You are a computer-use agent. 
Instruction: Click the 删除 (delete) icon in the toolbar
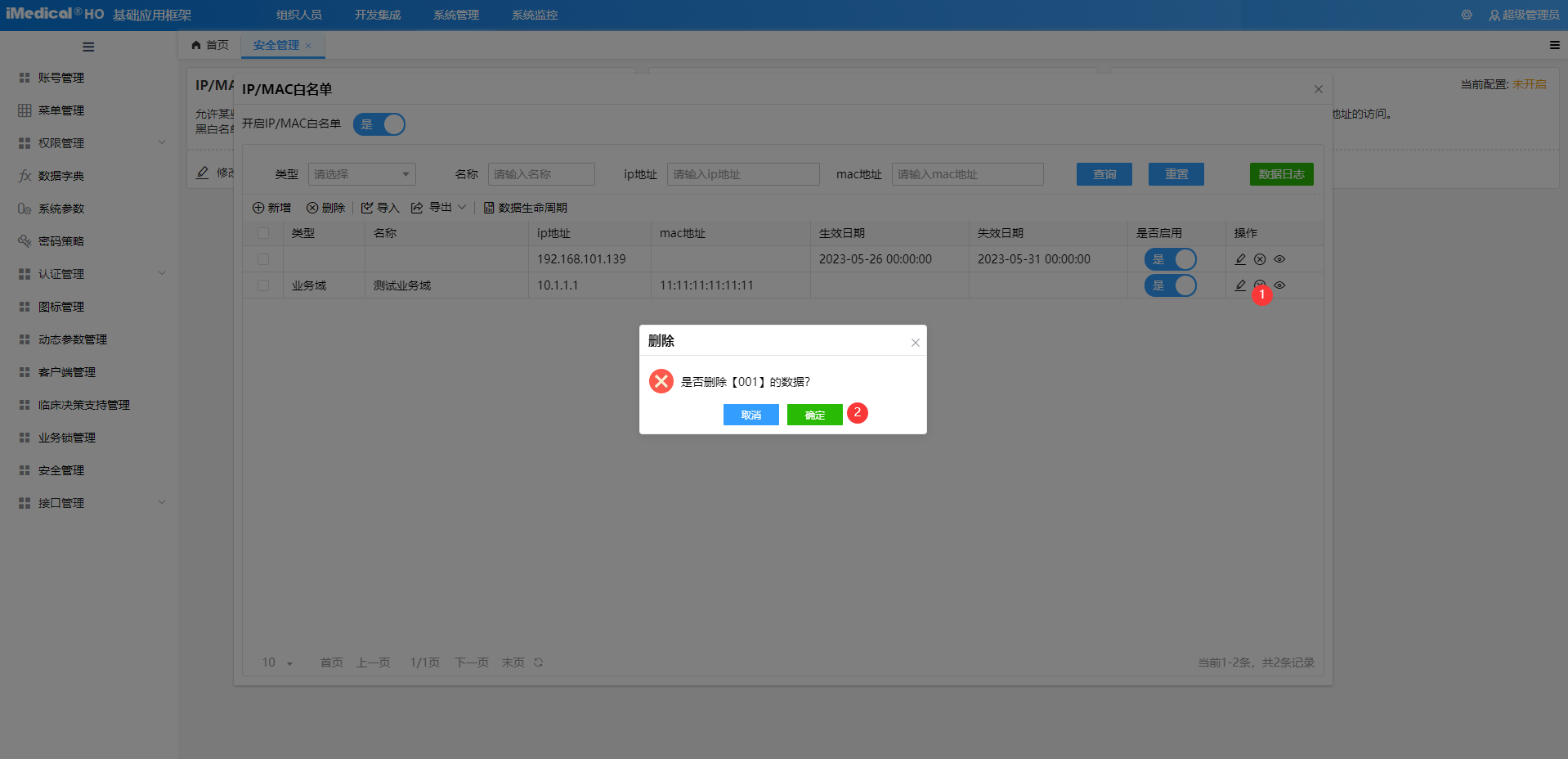[313, 207]
